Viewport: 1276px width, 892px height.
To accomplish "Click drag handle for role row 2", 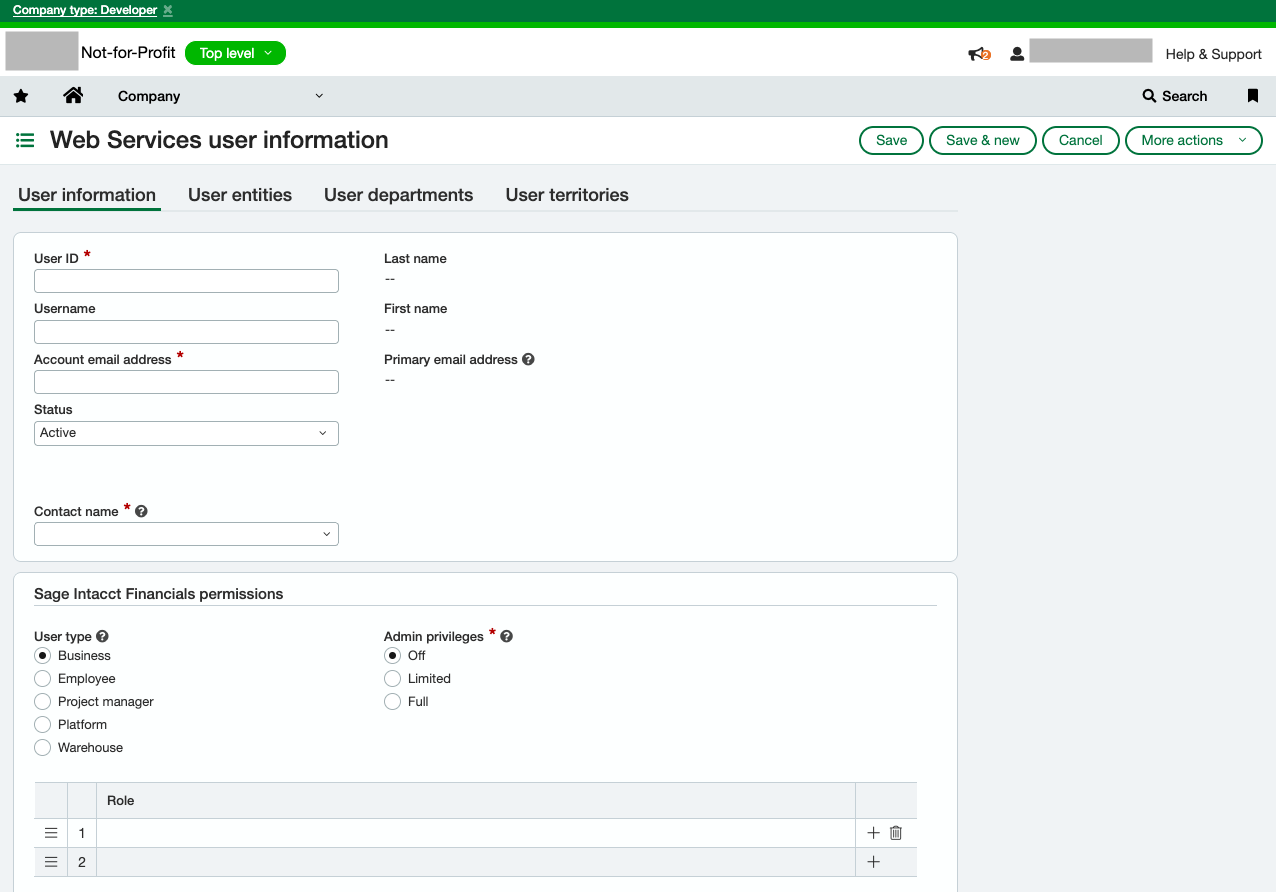I will [x=51, y=862].
